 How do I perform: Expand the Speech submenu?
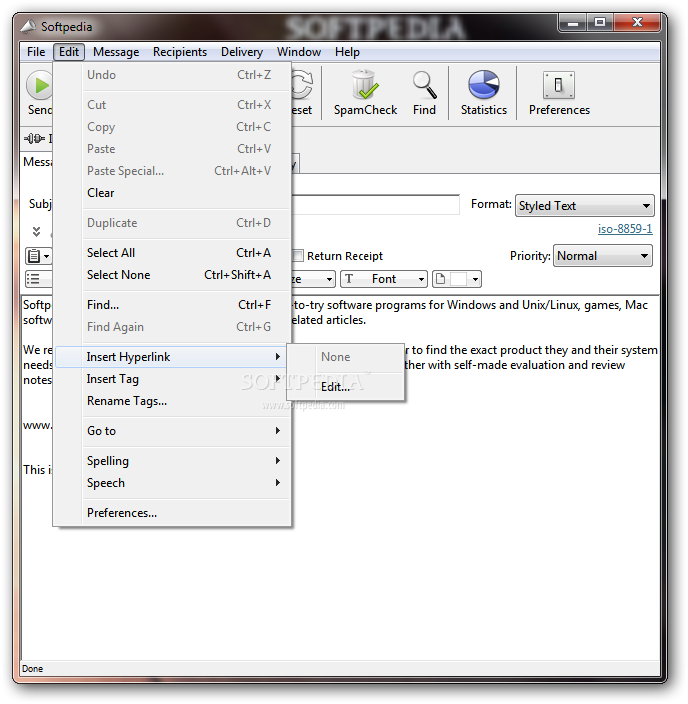172,483
